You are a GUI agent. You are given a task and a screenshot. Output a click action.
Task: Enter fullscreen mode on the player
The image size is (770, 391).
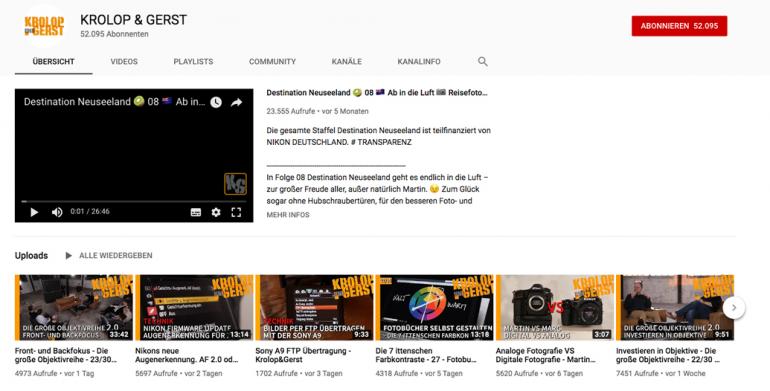click(236, 212)
